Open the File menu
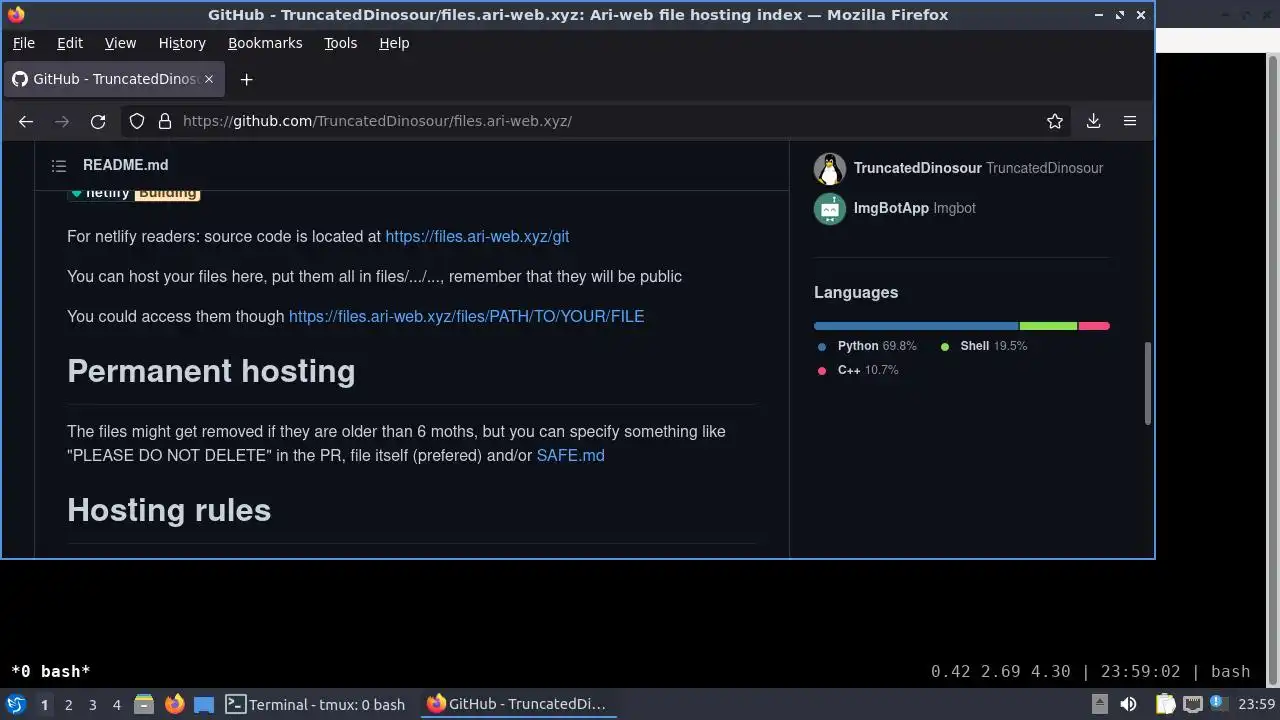 (24, 43)
